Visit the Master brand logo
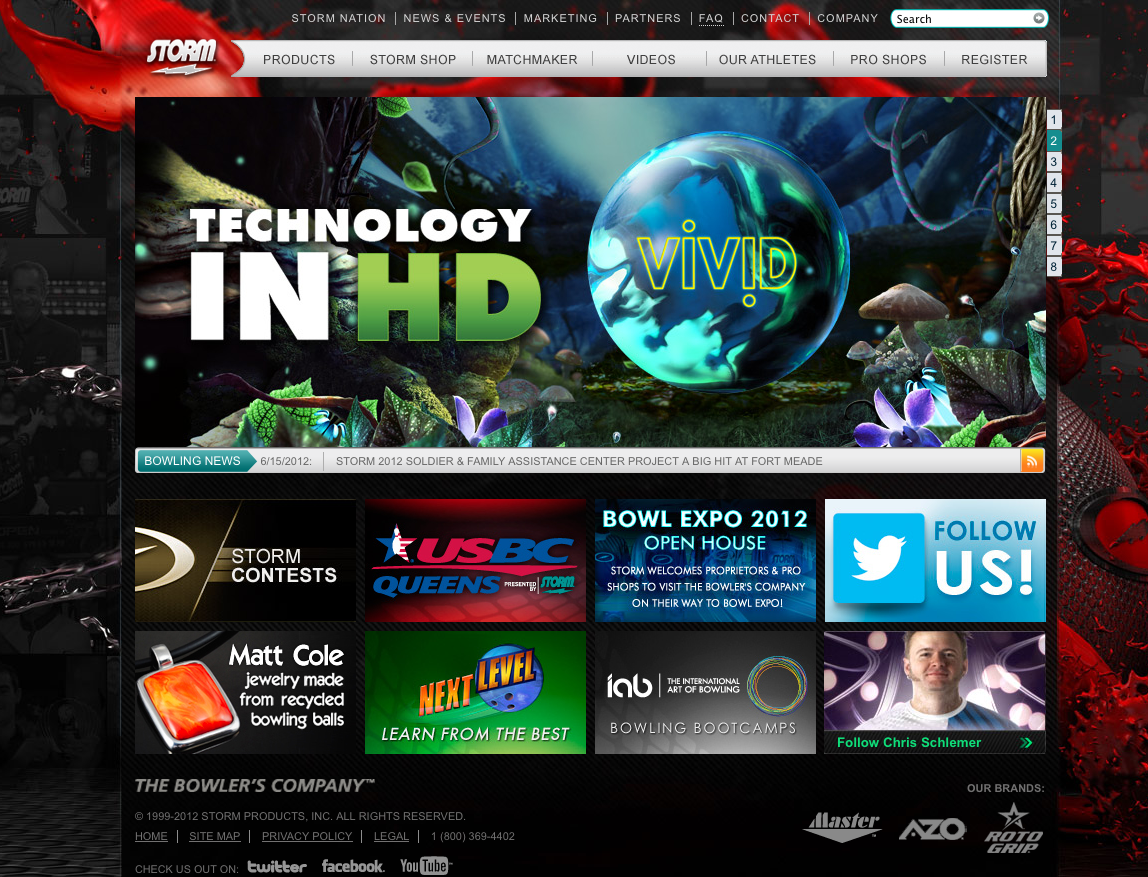Image resolution: width=1148 pixels, height=877 pixels. 842,826
